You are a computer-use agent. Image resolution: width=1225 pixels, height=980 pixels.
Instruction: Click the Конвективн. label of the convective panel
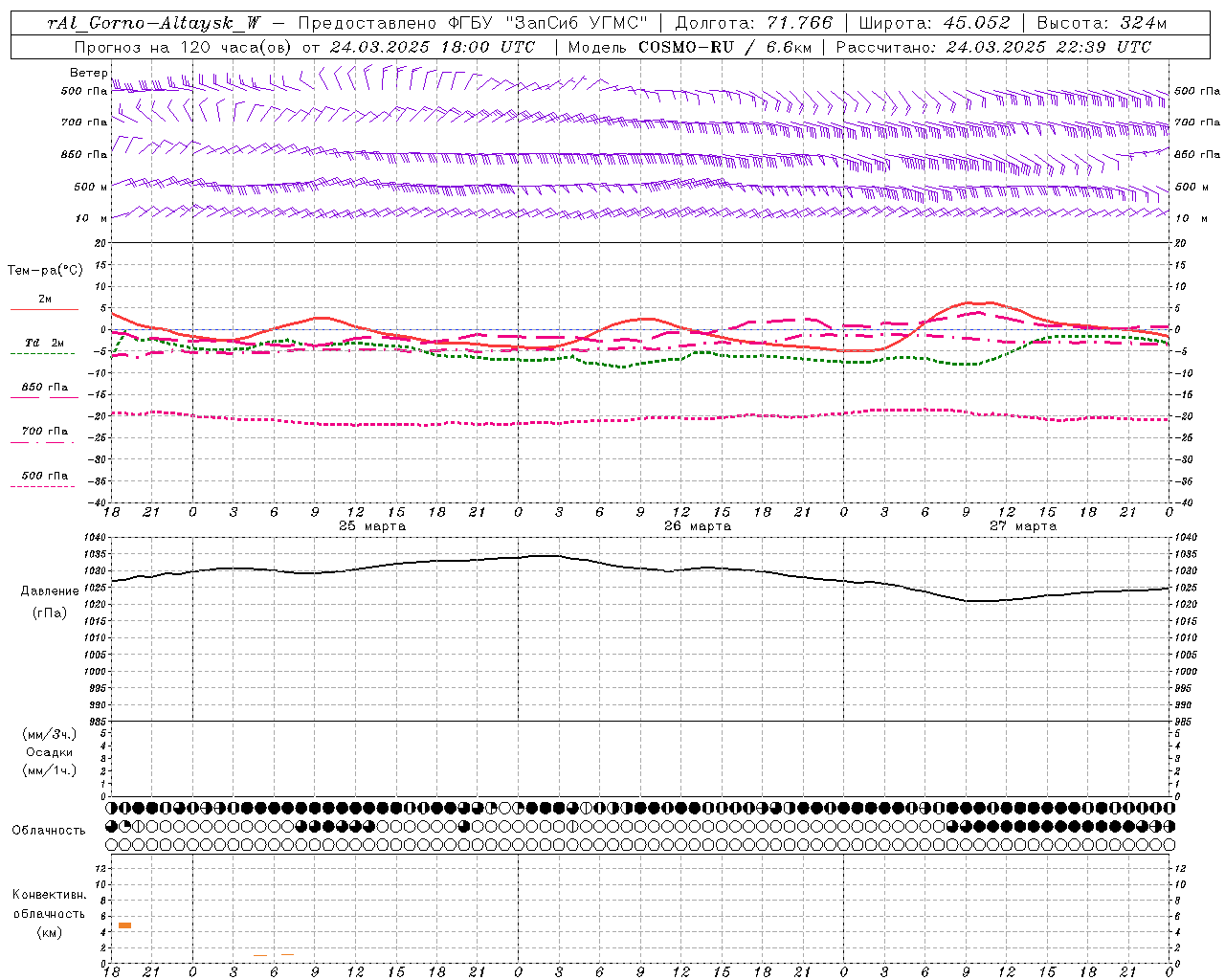pos(49,895)
